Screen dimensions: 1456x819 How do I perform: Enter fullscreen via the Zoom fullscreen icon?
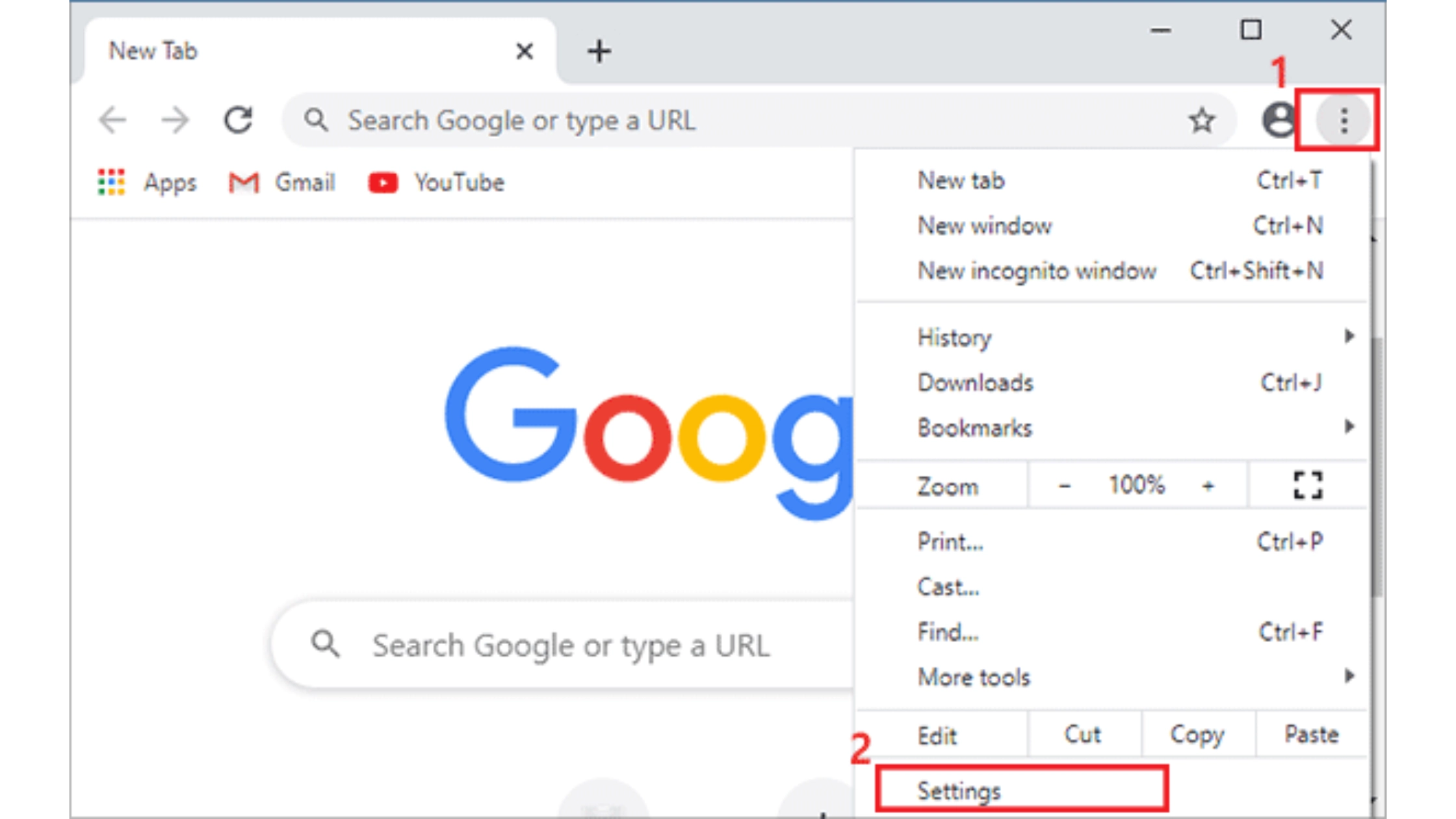[1308, 485]
